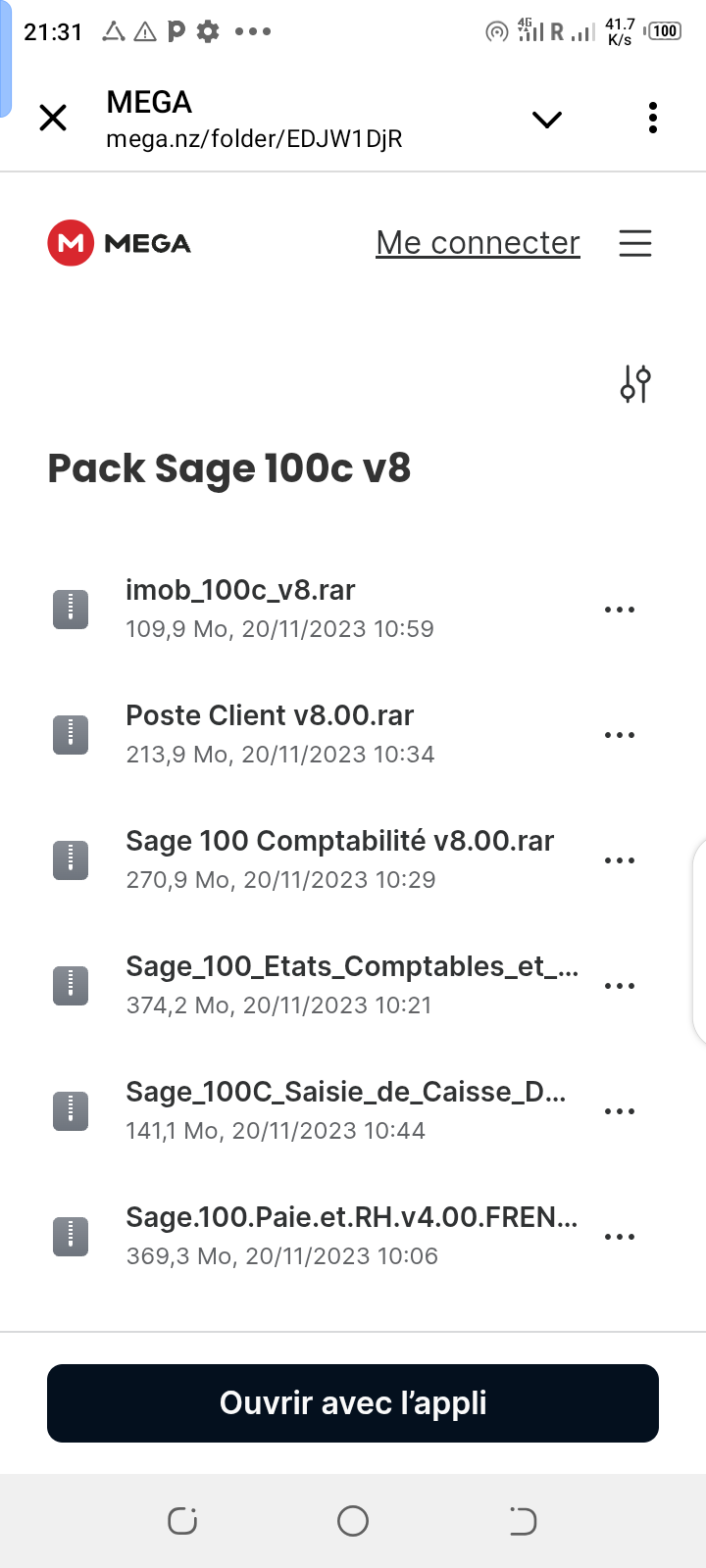Show more actions for Sage_100_Etats_Comptables file
Viewport: 706px width, 1568px height.
click(620, 986)
